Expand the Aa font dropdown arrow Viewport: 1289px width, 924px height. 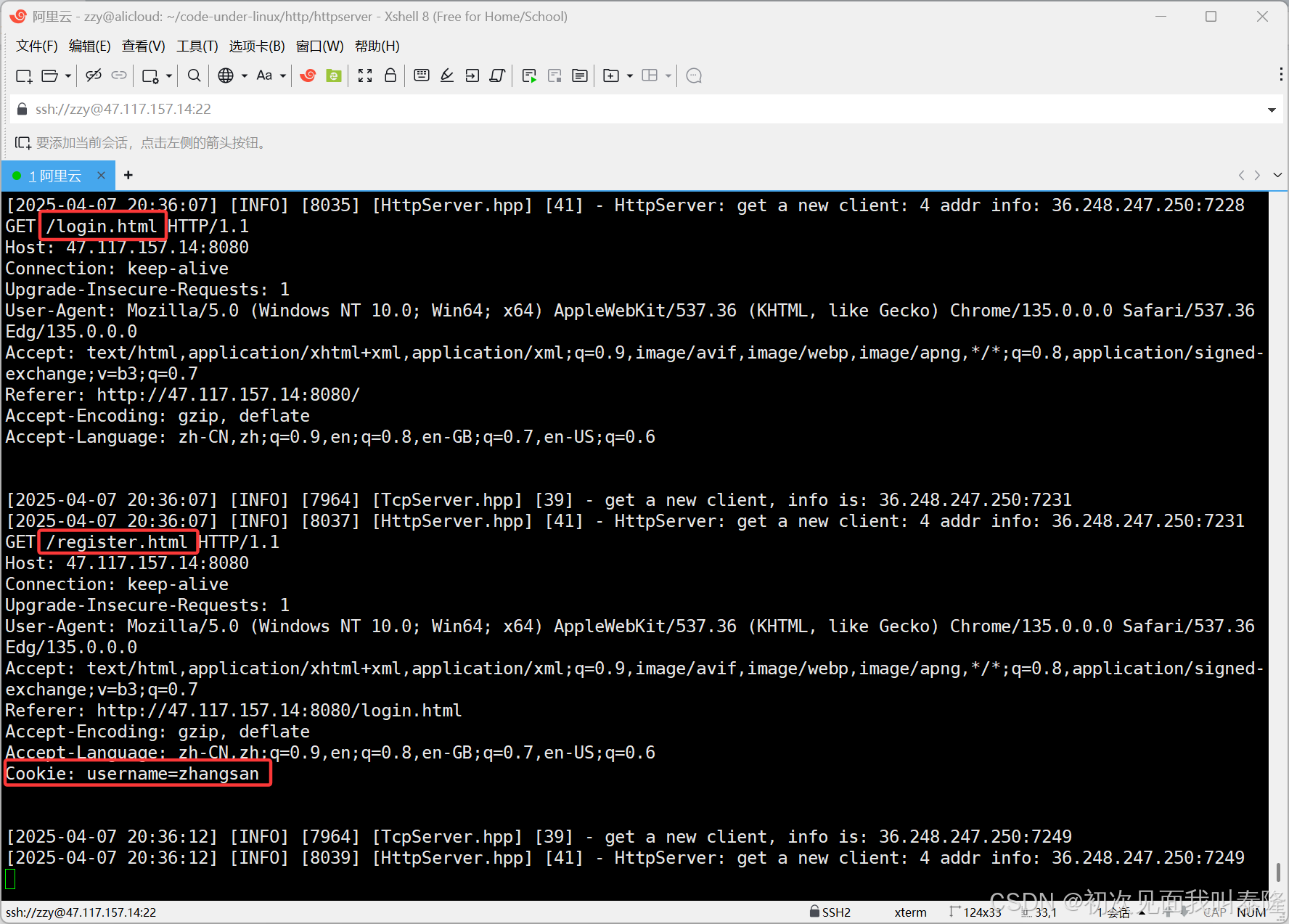tap(283, 75)
